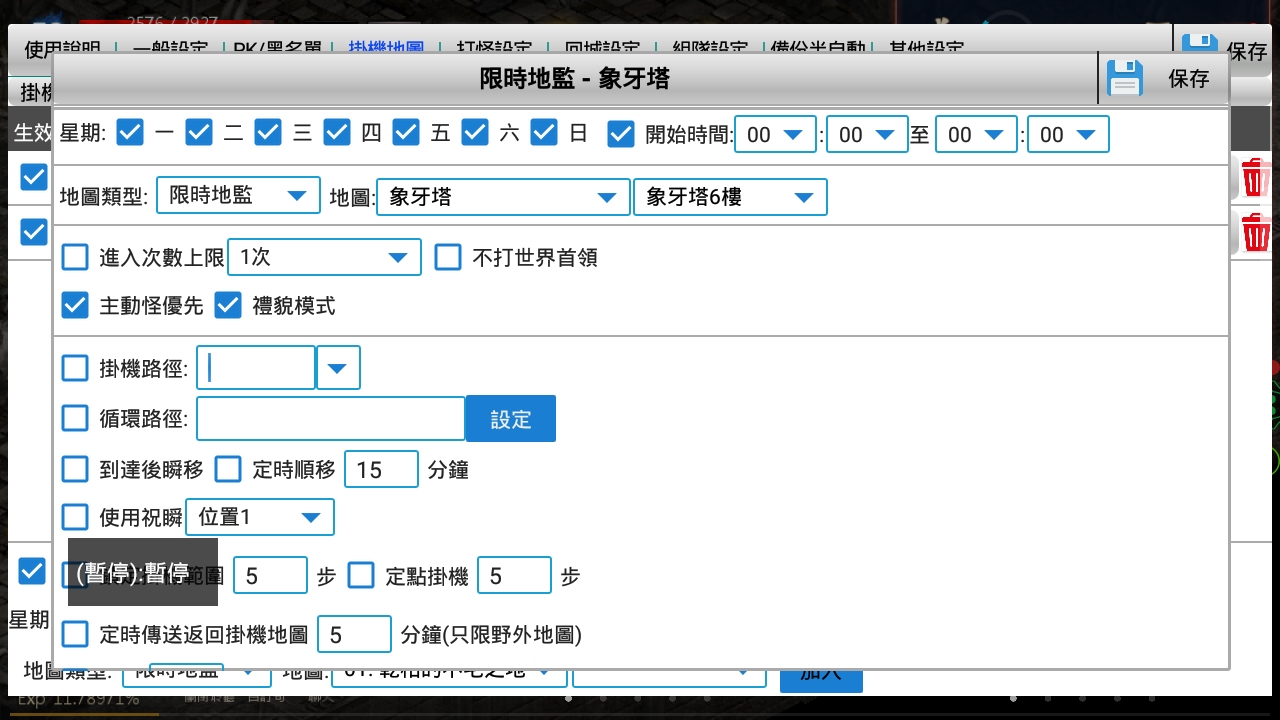The image size is (1280, 720).
Task: Enable 掛機路徑 checkbox
Action: coord(76,368)
